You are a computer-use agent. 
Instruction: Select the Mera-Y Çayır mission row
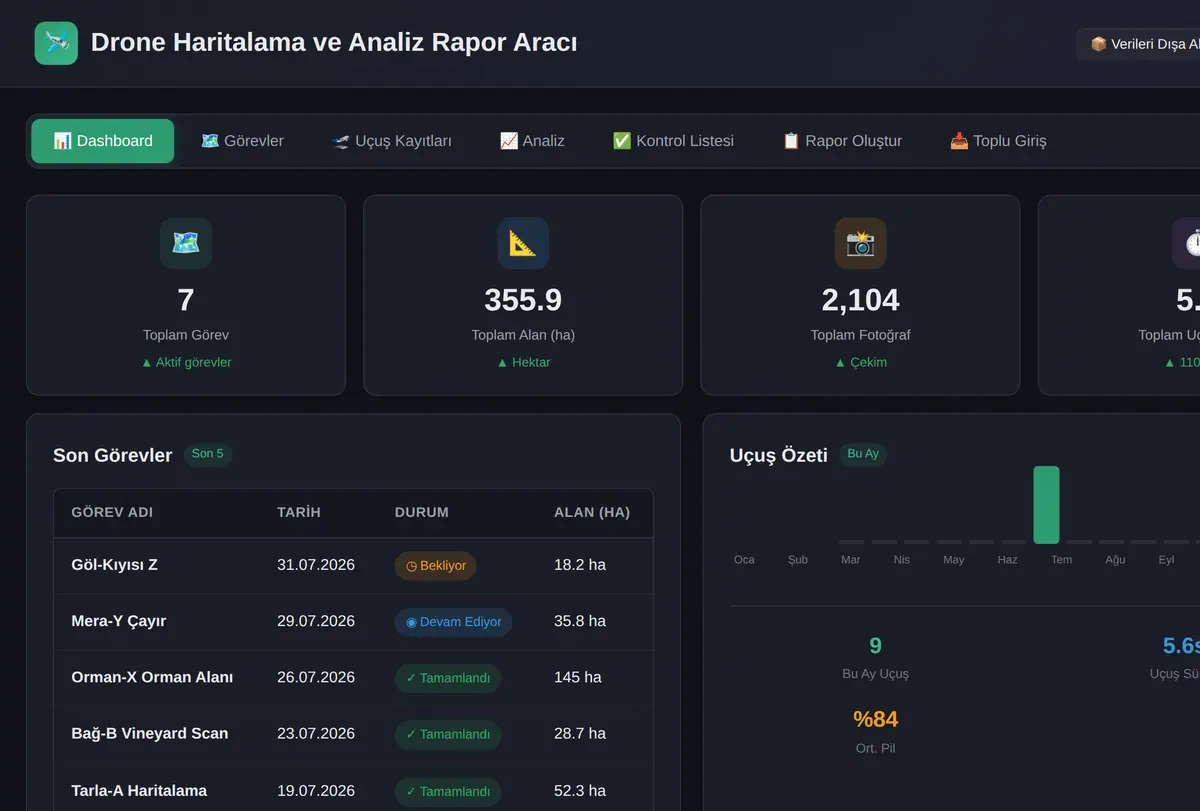pos(353,622)
